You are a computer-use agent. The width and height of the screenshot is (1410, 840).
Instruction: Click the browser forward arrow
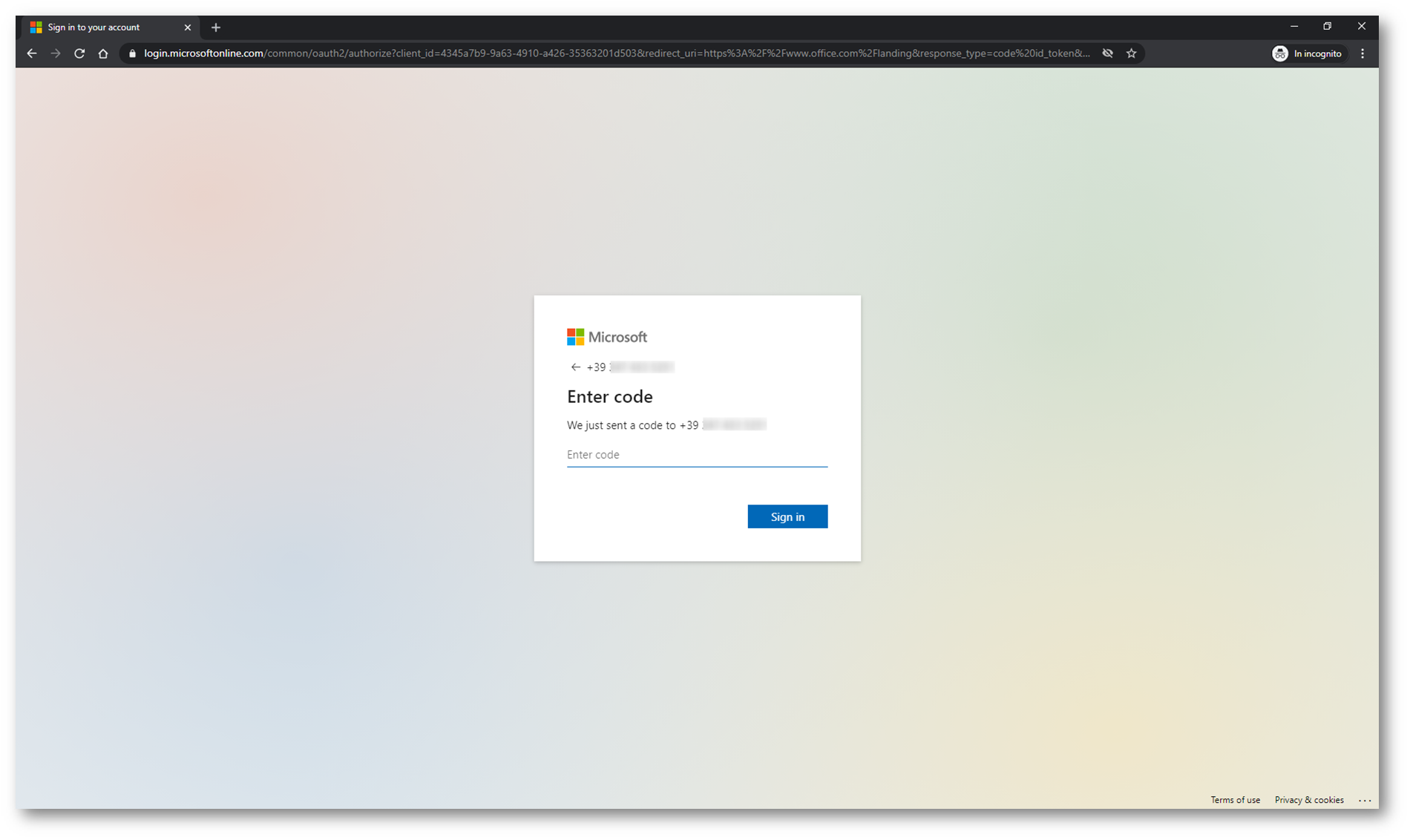coord(56,53)
